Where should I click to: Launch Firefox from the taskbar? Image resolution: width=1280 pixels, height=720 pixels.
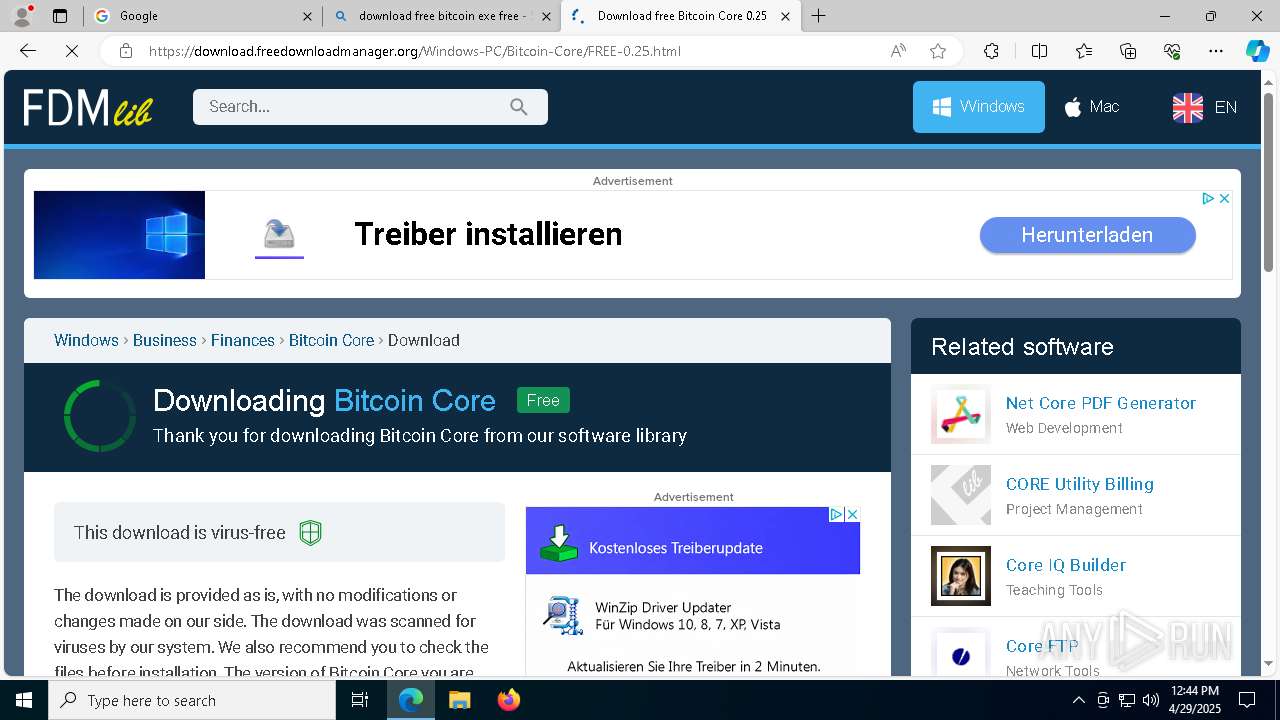(x=509, y=700)
